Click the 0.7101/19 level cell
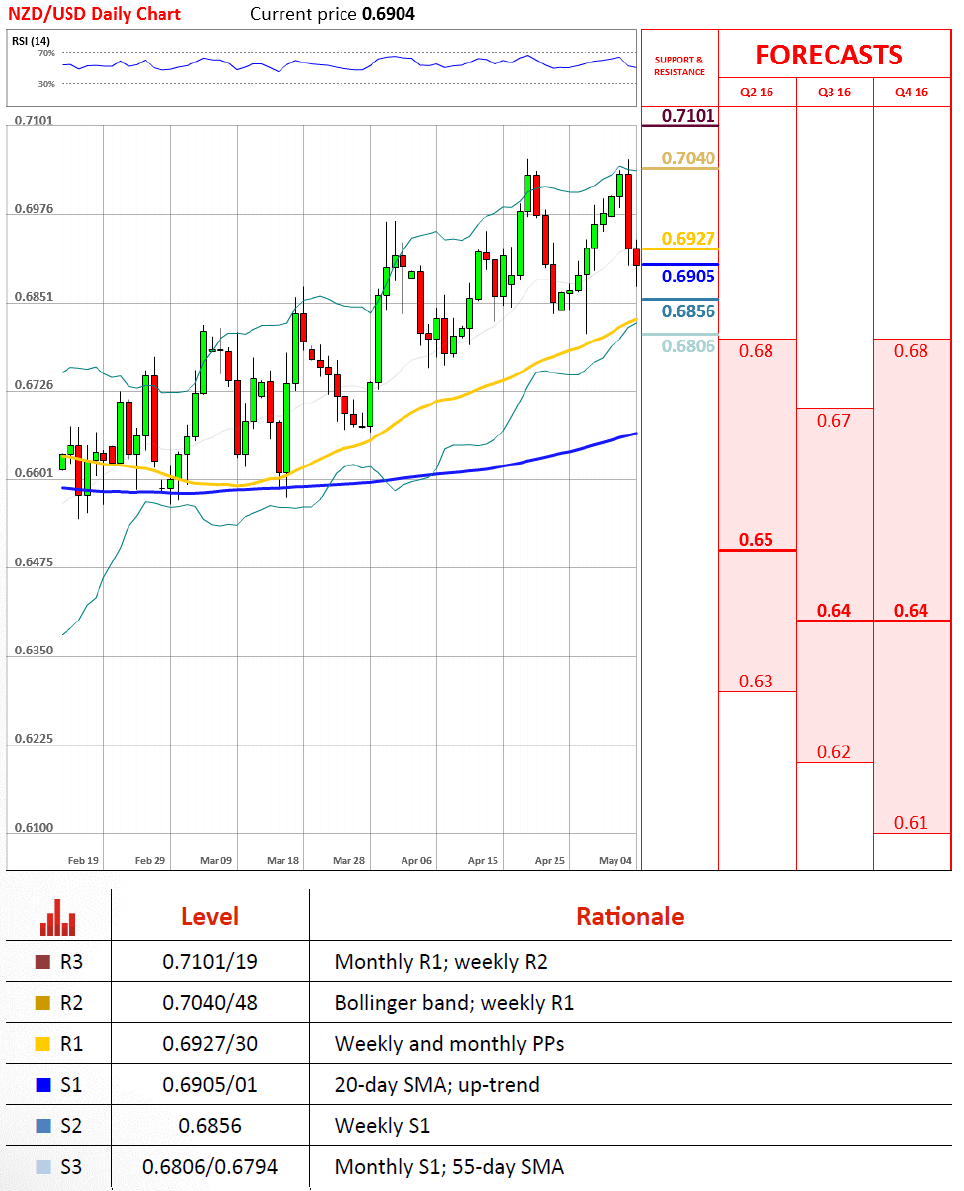 tap(210, 962)
